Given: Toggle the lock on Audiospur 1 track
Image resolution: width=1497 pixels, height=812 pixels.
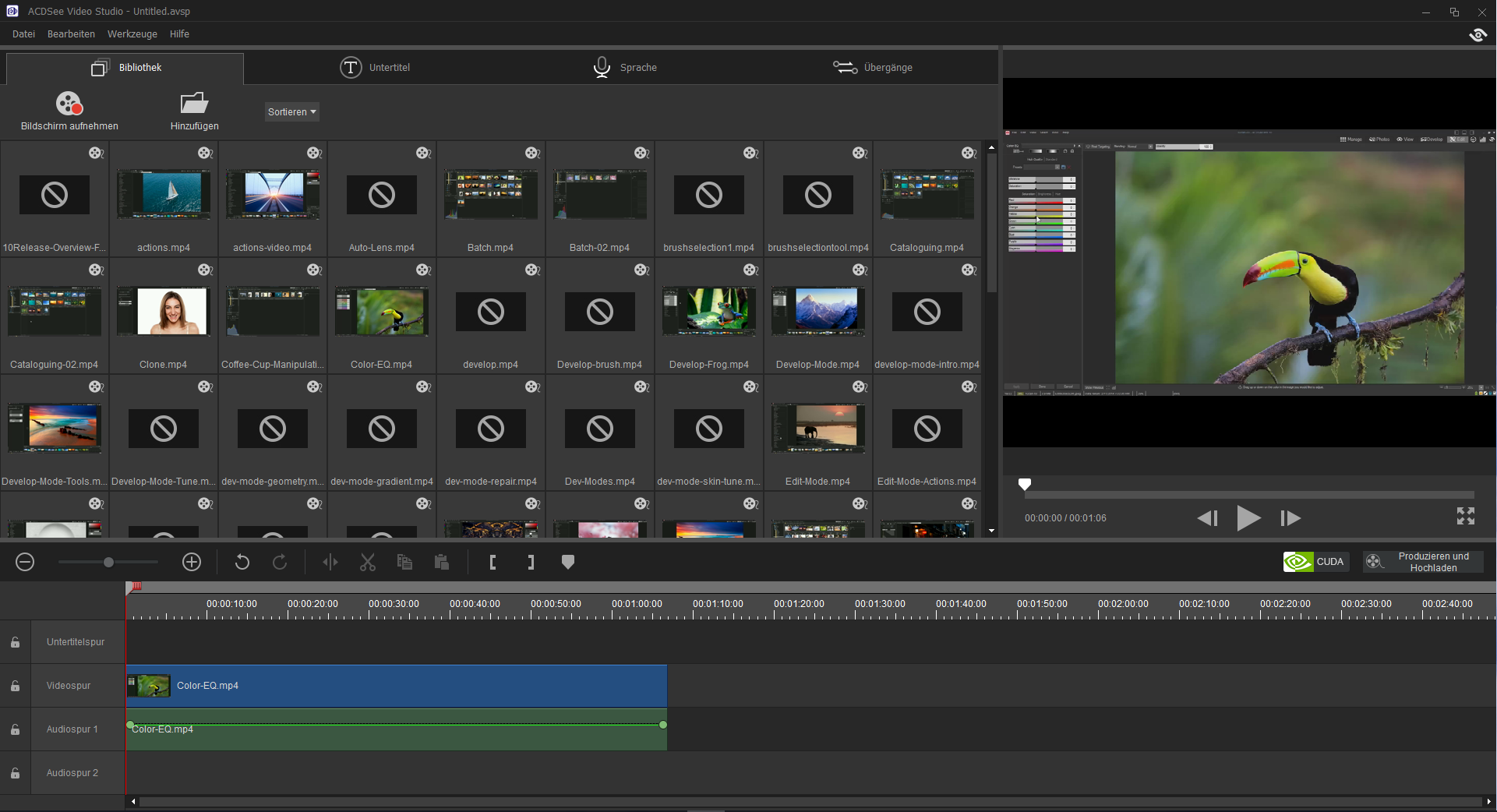Looking at the screenshot, I should (15, 729).
